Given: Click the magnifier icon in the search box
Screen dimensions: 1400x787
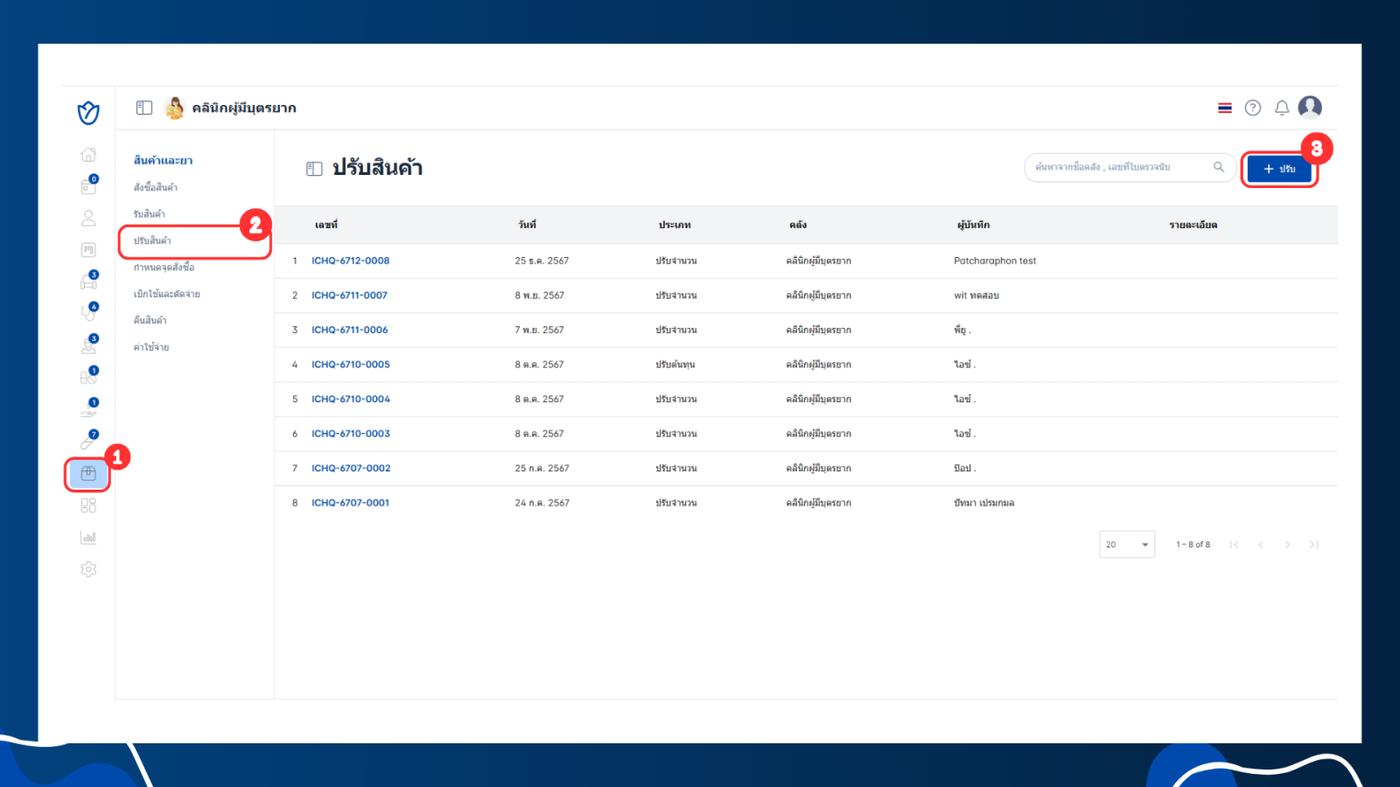Looking at the screenshot, I should (x=1219, y=168).
